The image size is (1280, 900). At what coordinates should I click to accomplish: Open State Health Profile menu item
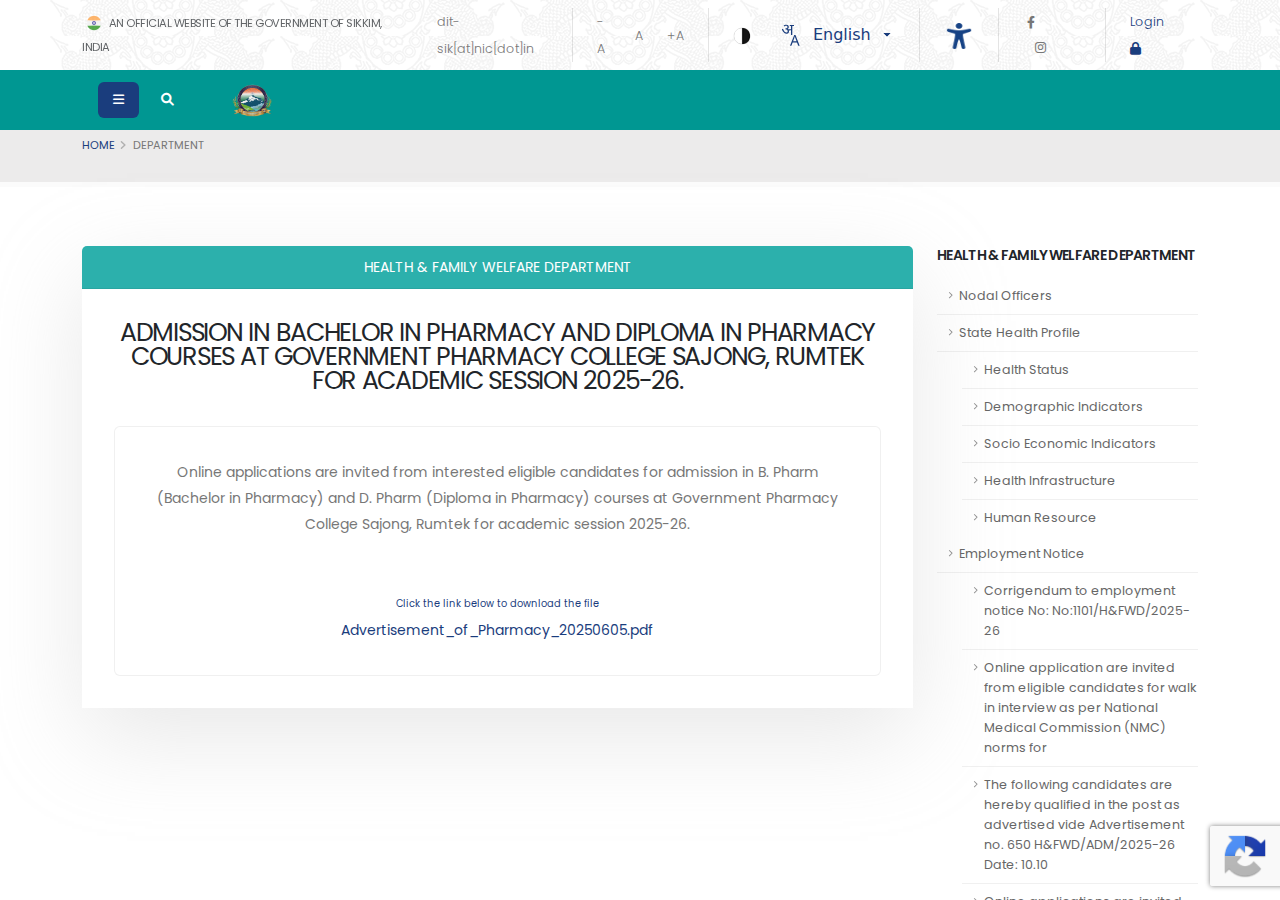pyautogui.click(x=1019, y=333)
